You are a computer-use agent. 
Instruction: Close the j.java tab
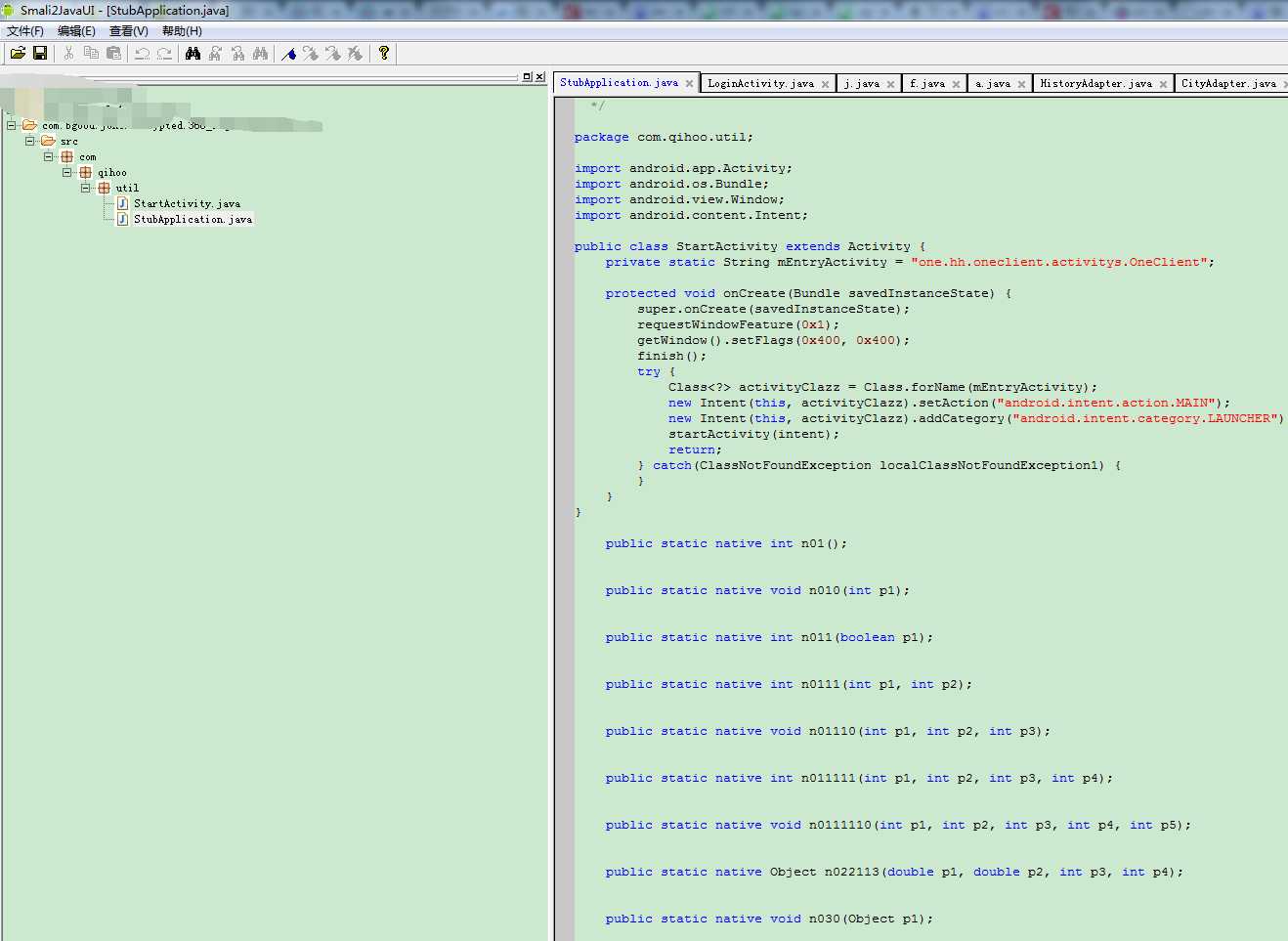[x=890, y=85]
